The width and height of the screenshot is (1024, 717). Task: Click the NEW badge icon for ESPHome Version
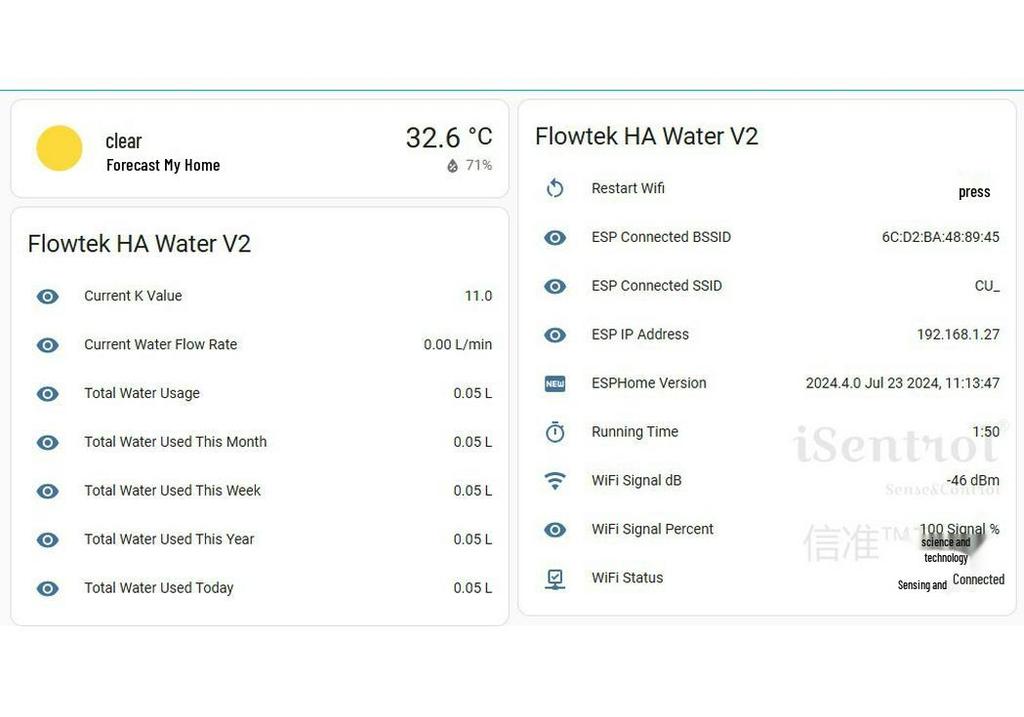tap(555, 384)
